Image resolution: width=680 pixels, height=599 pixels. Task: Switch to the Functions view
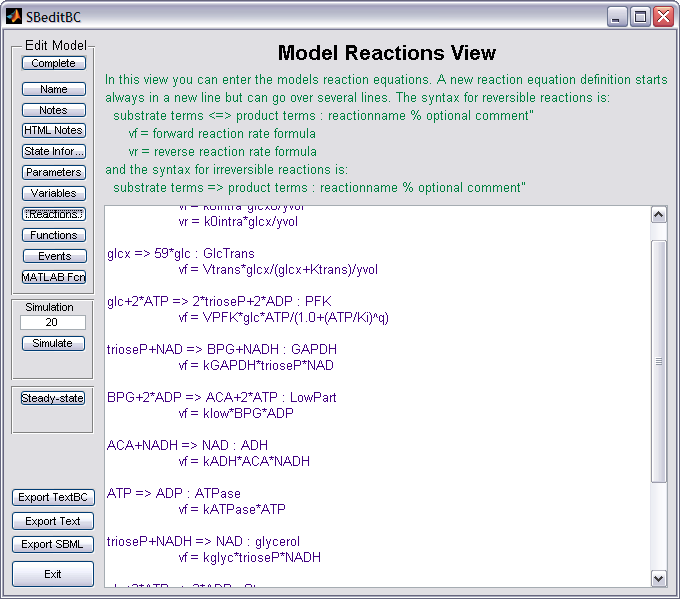(x=53, y=235)
